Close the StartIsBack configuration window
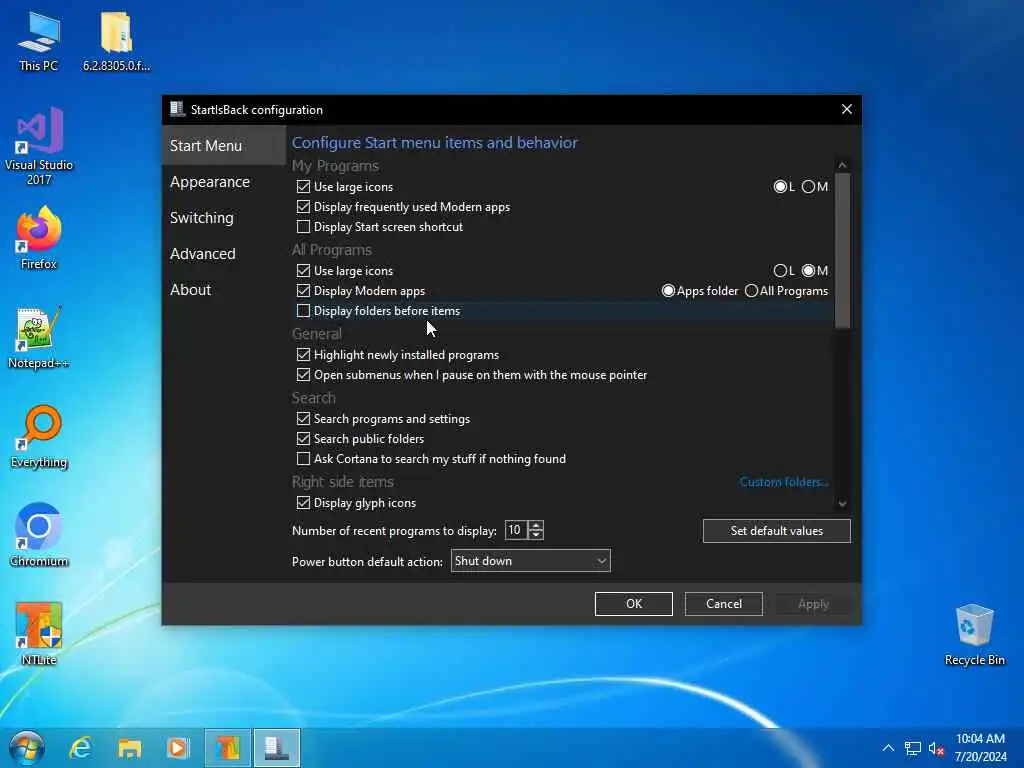This screenshot has width=1024, height=768. point(846,109)
